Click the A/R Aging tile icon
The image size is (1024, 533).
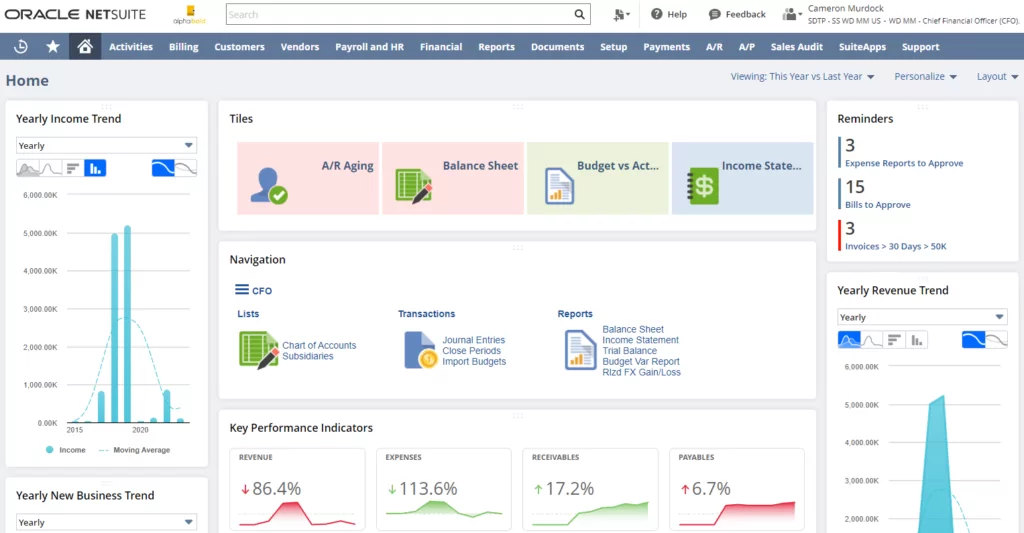click(x=269, y=186)
